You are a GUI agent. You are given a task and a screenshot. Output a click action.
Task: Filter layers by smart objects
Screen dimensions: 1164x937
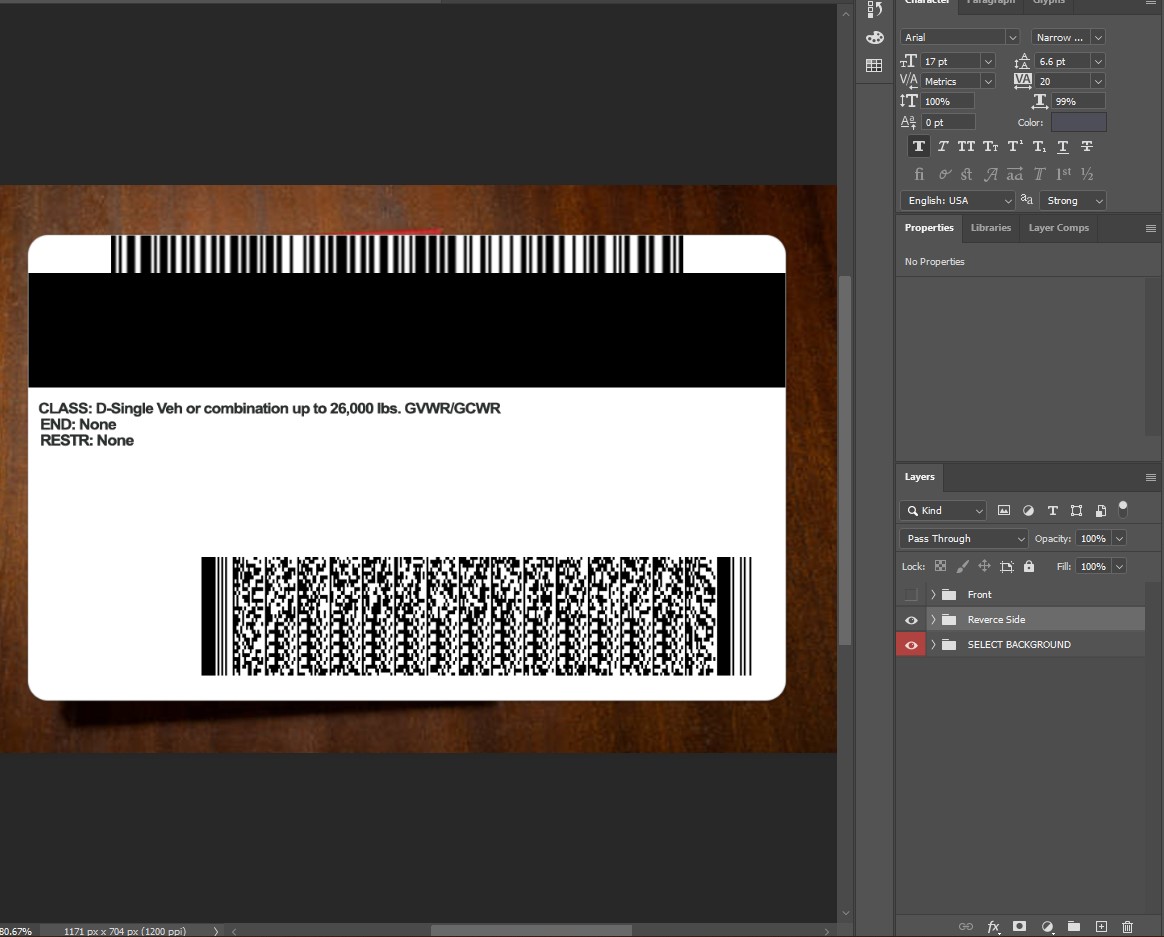1101,510
